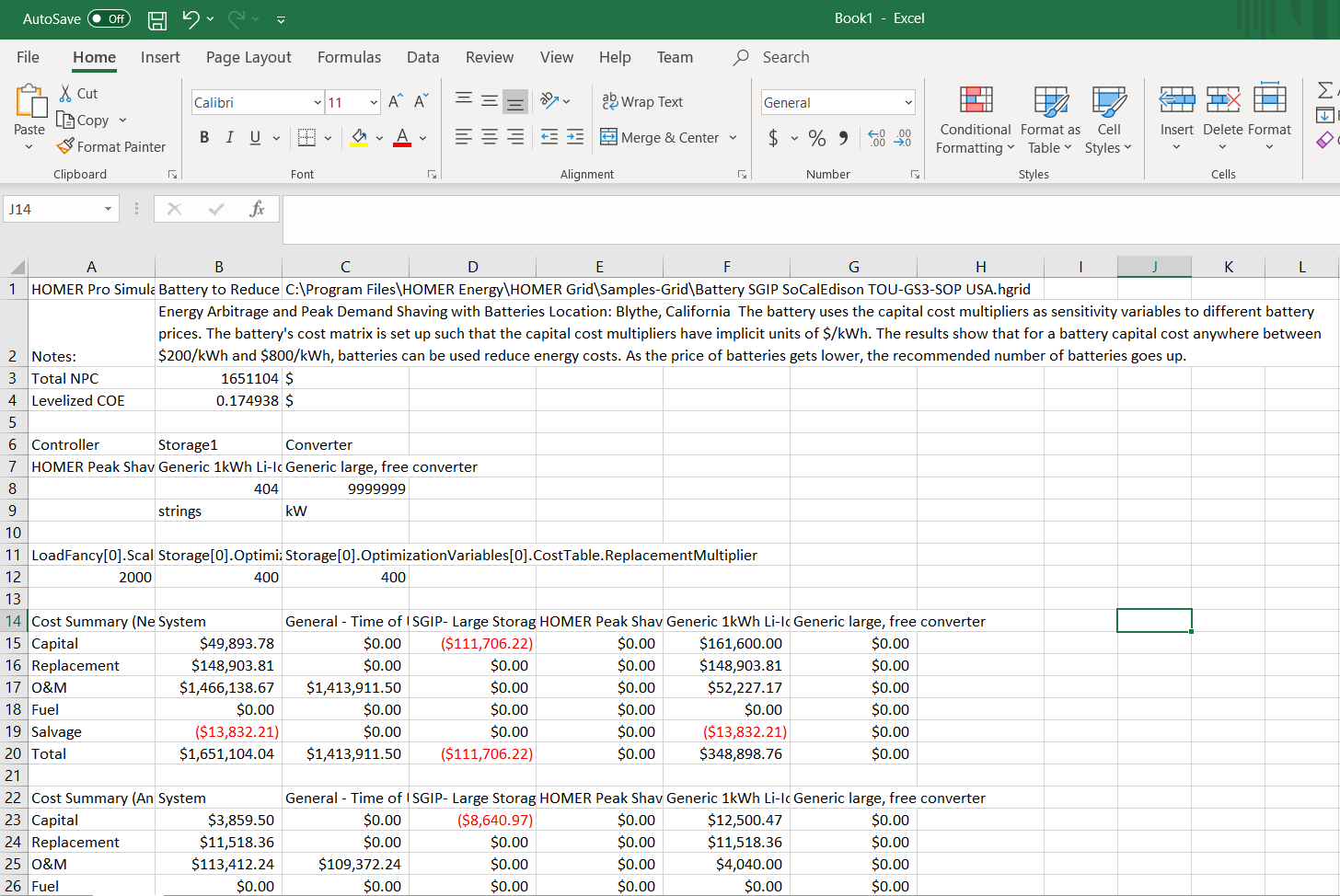This screenshot has width=1340, height=896.
Task: Click the Increase Font Size icon
Action: pyautogui.click(x=395, y=101)
